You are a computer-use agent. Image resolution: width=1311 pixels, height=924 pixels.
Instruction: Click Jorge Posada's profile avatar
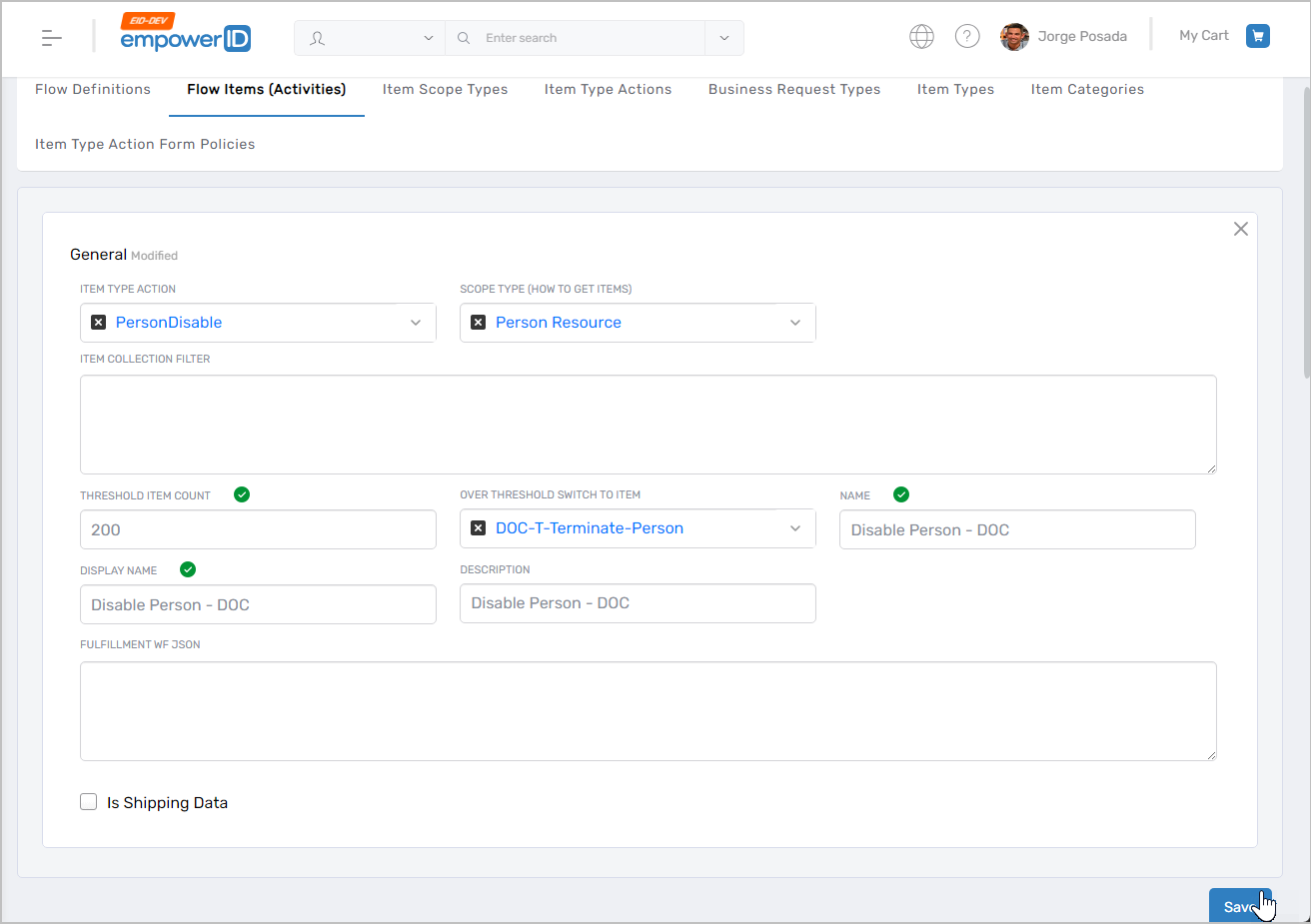pyautogui.click(x=1014, y=37)
